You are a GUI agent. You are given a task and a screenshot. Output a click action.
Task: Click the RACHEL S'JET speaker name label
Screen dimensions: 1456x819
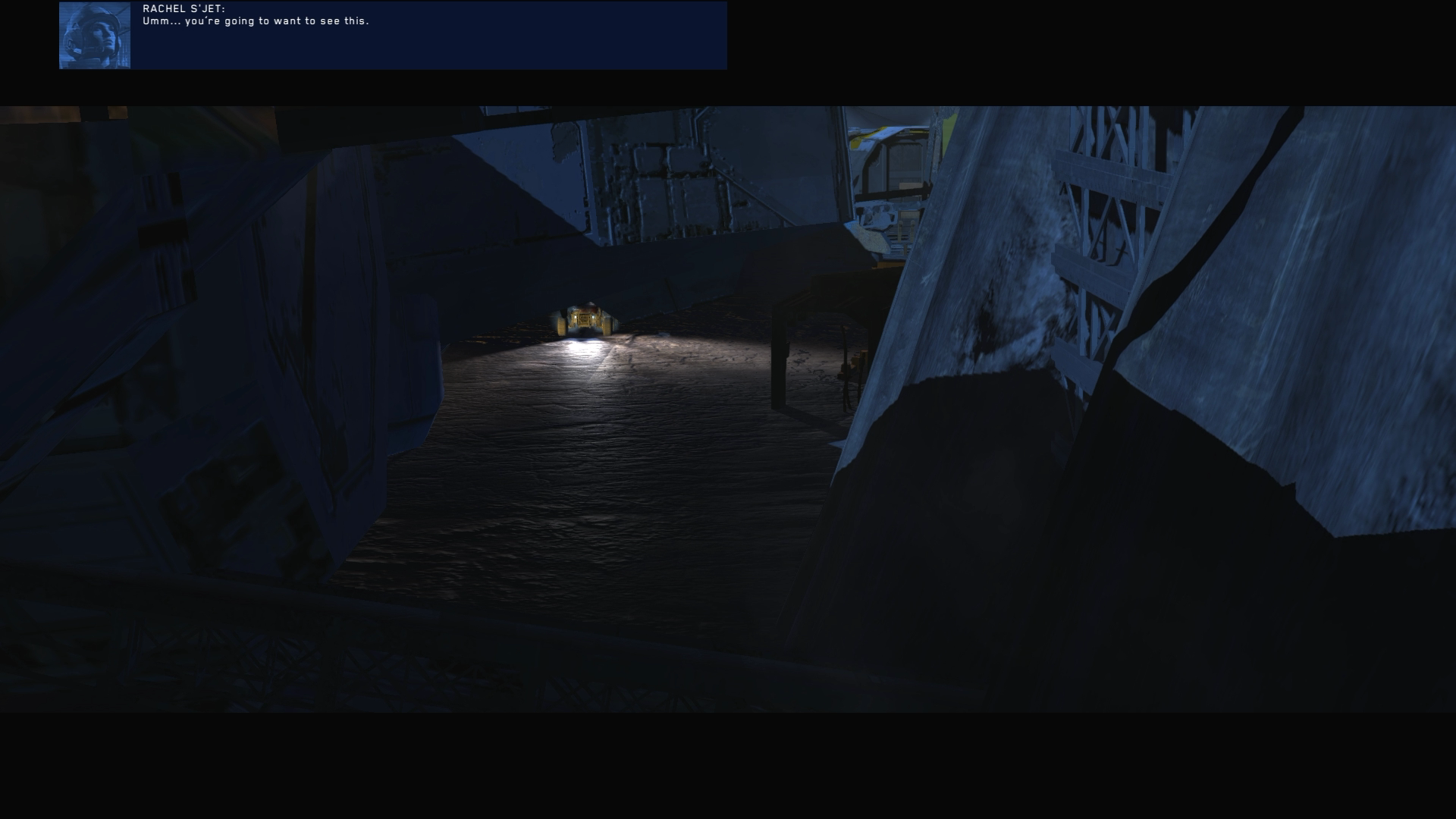coord(184,9)
